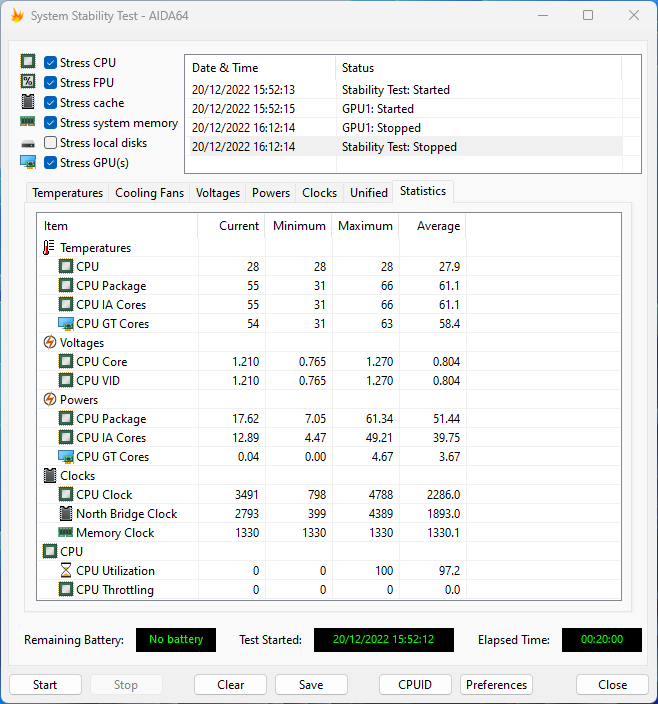Click the chip icon of North Bridge Clock row
Image resolution: width=658 pixels, height=704 pixels.
(x=66, y=513)
